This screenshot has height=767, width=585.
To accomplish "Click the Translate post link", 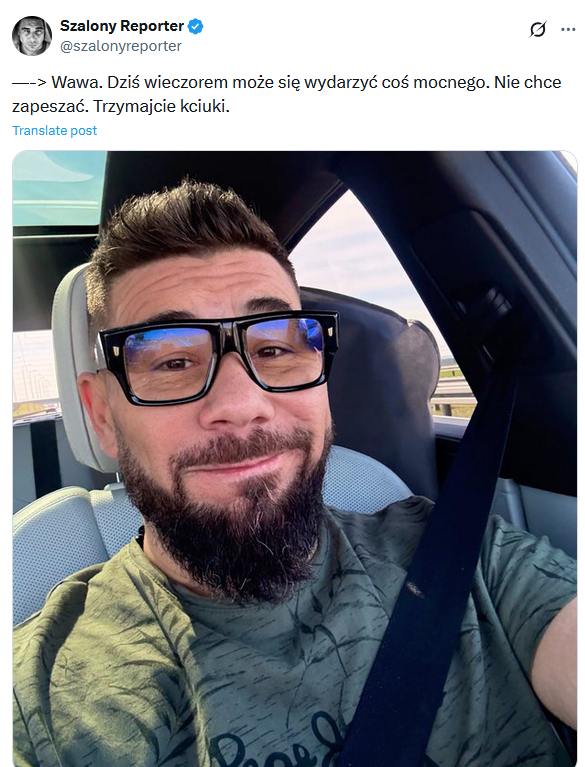I will (x=55, y=131).
